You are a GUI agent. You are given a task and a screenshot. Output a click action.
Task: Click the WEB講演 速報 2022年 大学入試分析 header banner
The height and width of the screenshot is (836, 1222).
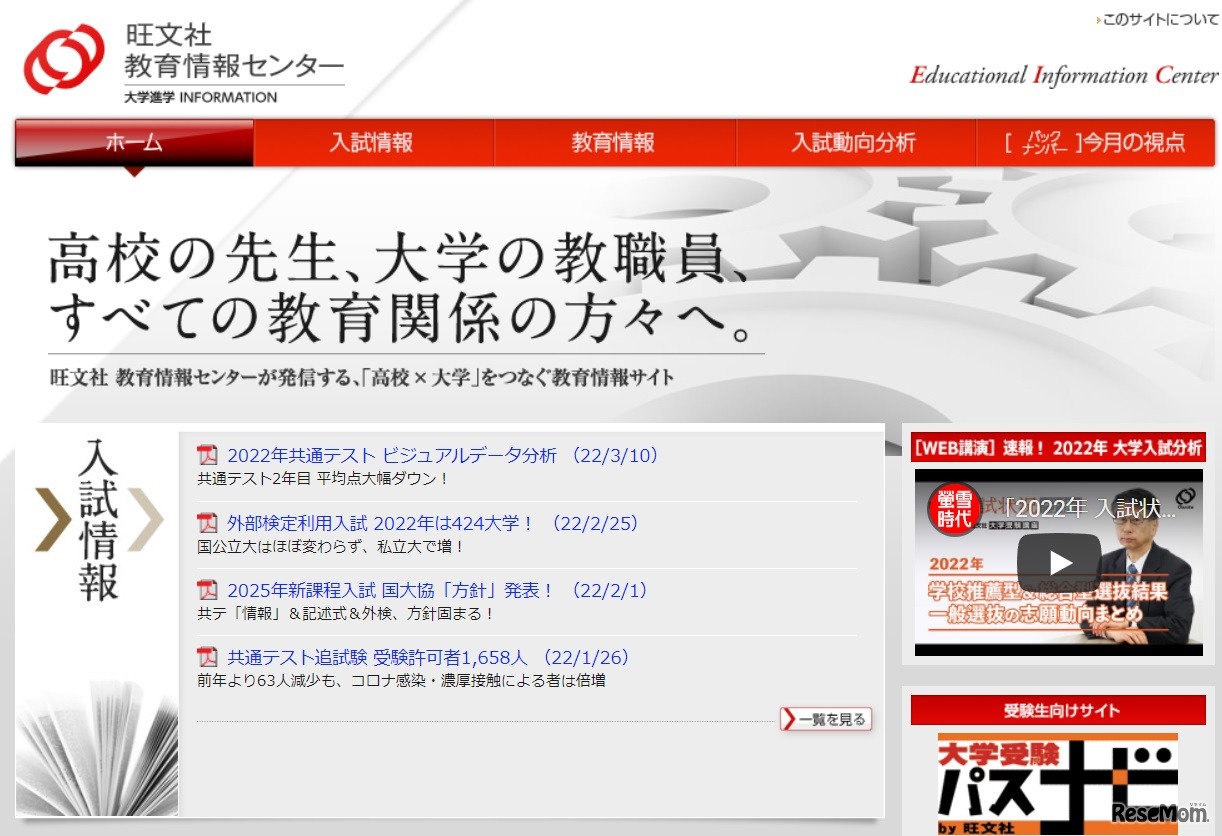click(1056, 450)
